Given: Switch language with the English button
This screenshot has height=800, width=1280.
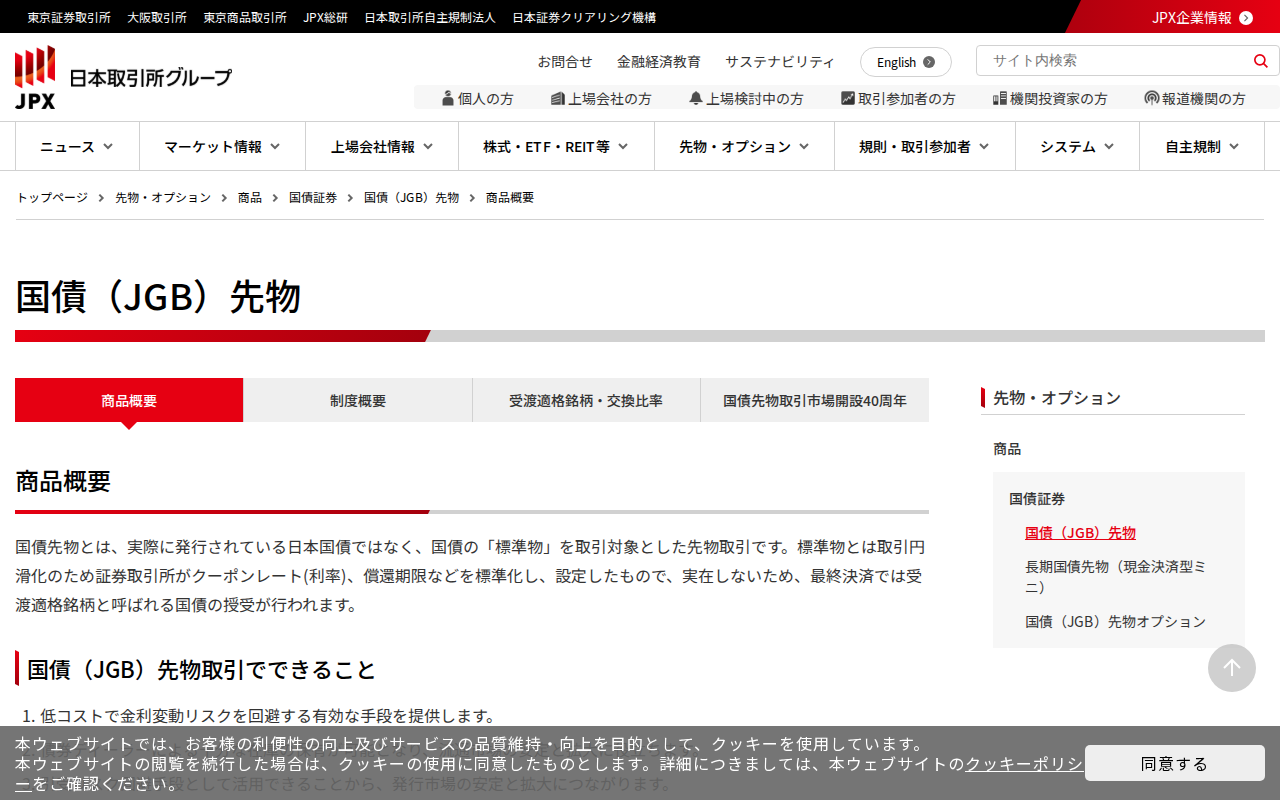Looking at the screenshot, I should tap(905, 62).
